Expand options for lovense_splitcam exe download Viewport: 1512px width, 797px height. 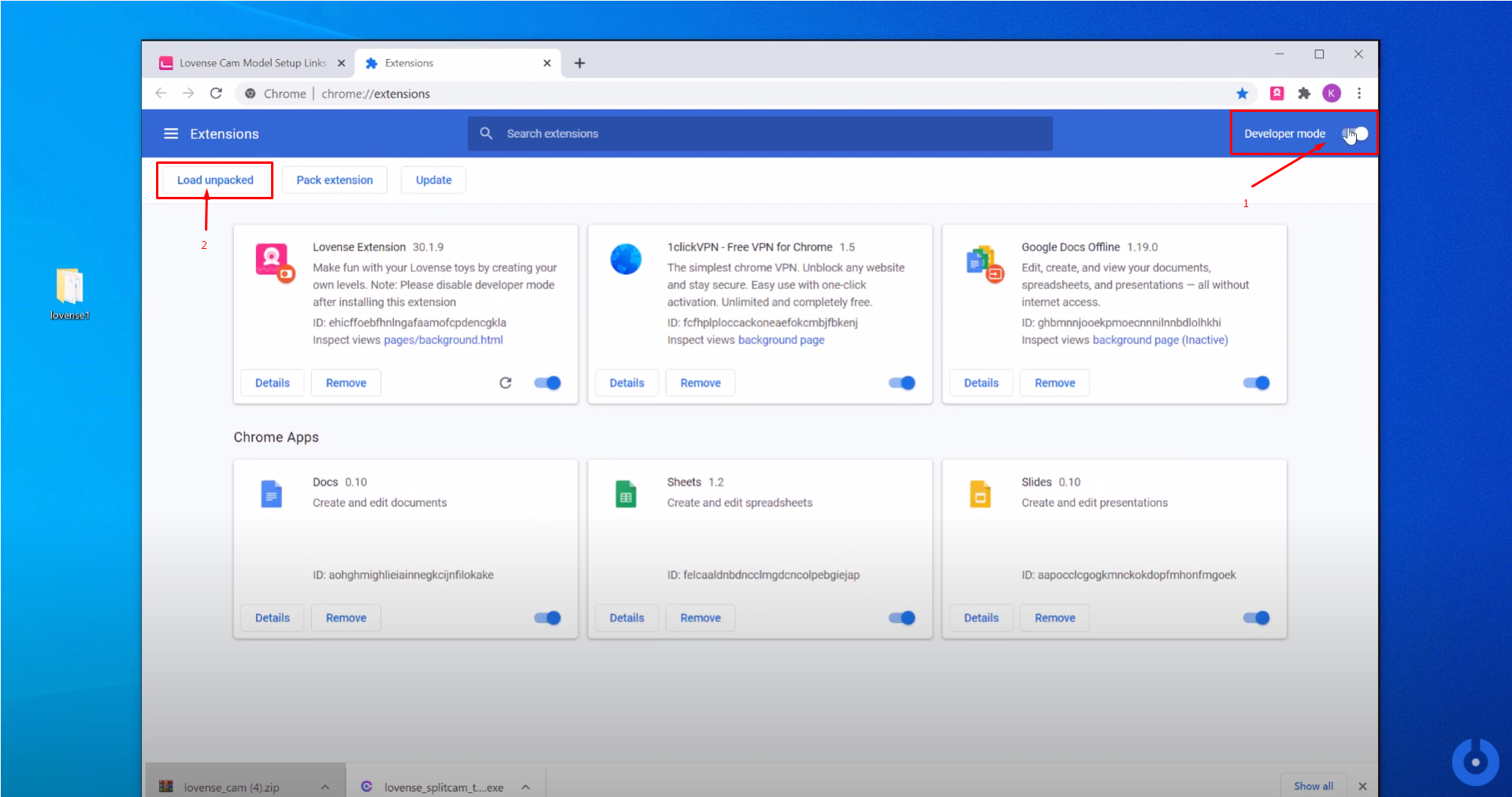click(x=526, y=787)
